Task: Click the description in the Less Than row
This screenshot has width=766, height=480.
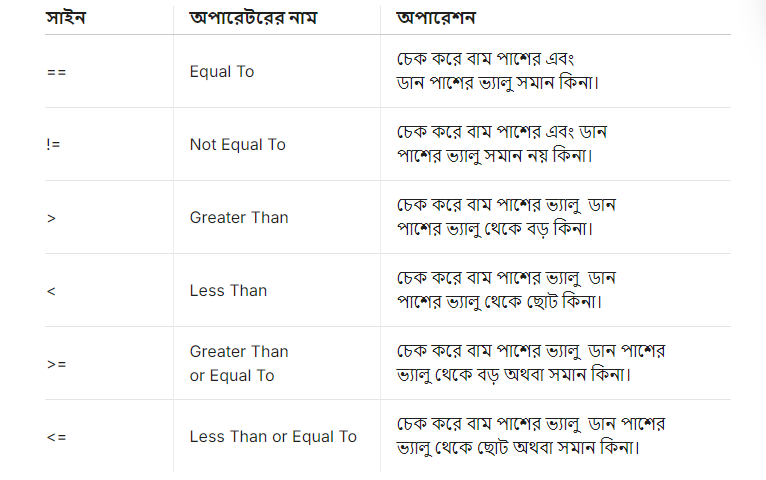Action: 506,289
